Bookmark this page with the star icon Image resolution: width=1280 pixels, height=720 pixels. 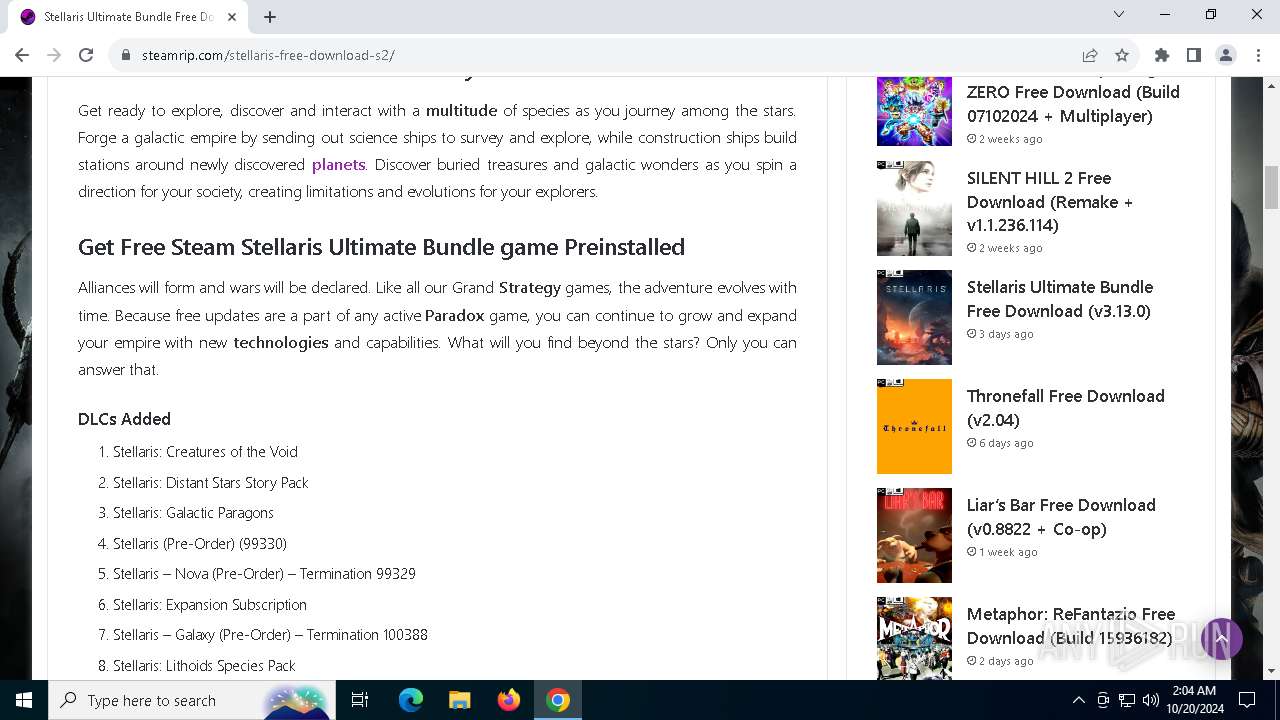point(1122,55)
